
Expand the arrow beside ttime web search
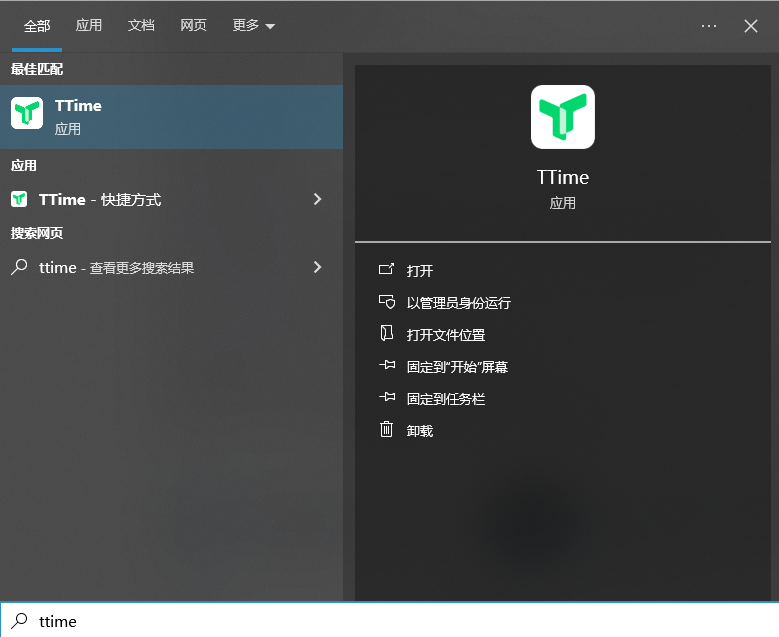(x=317, y=267)
